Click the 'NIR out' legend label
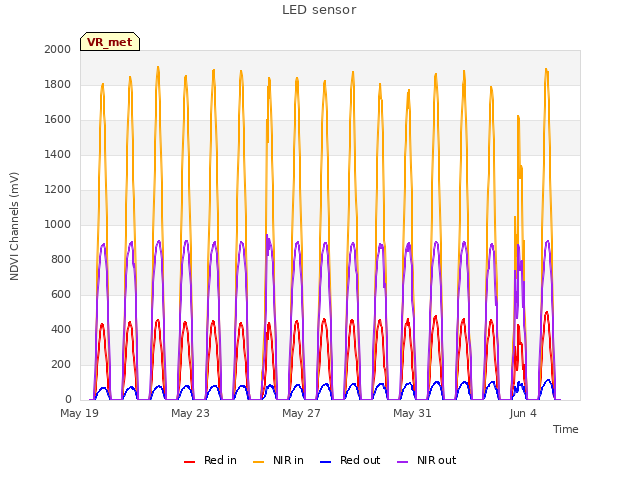The height and width of the screenshot is (480, 640). 436,460
